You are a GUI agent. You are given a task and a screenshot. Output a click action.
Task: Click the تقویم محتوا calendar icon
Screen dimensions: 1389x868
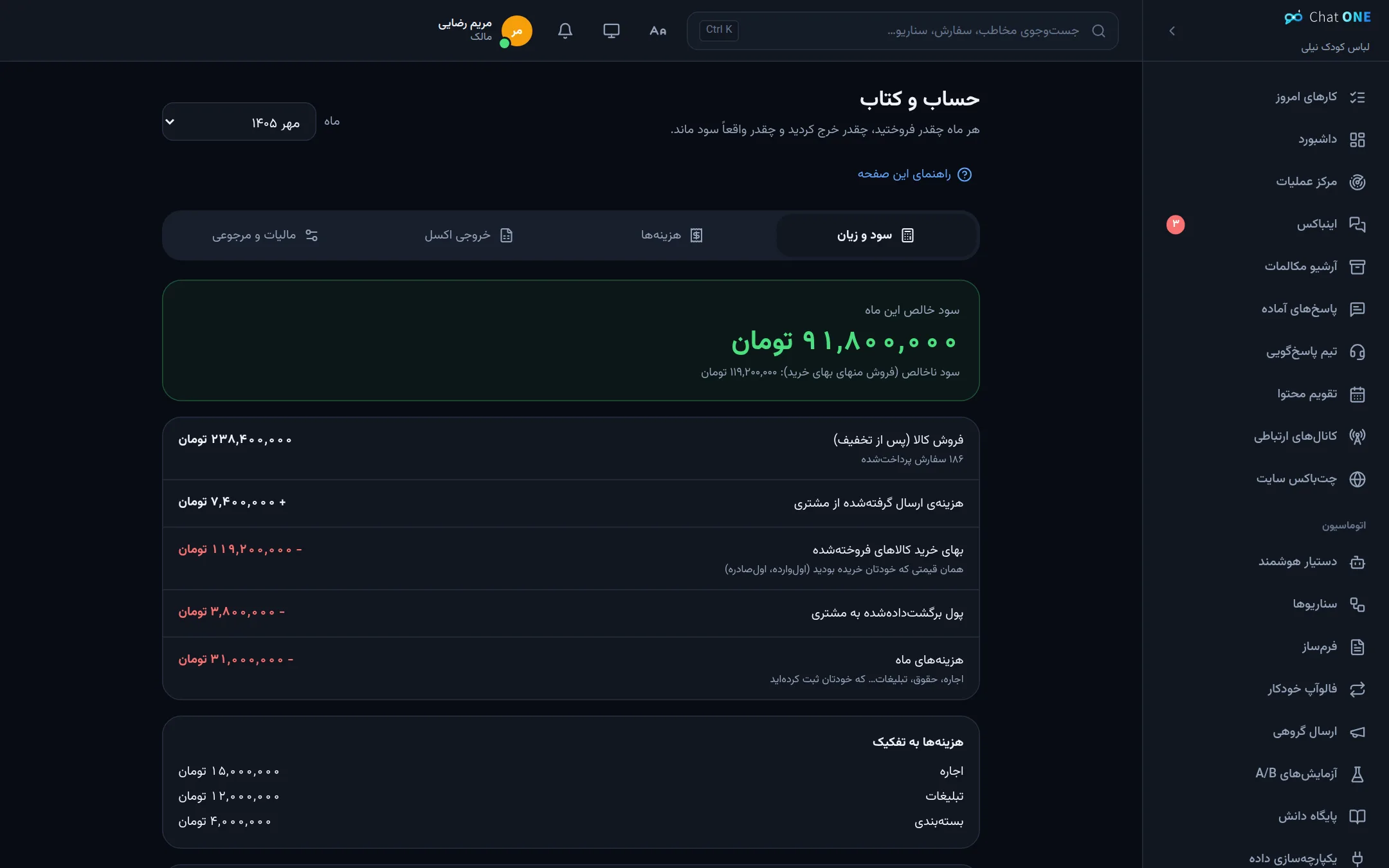pos(1357,394)
